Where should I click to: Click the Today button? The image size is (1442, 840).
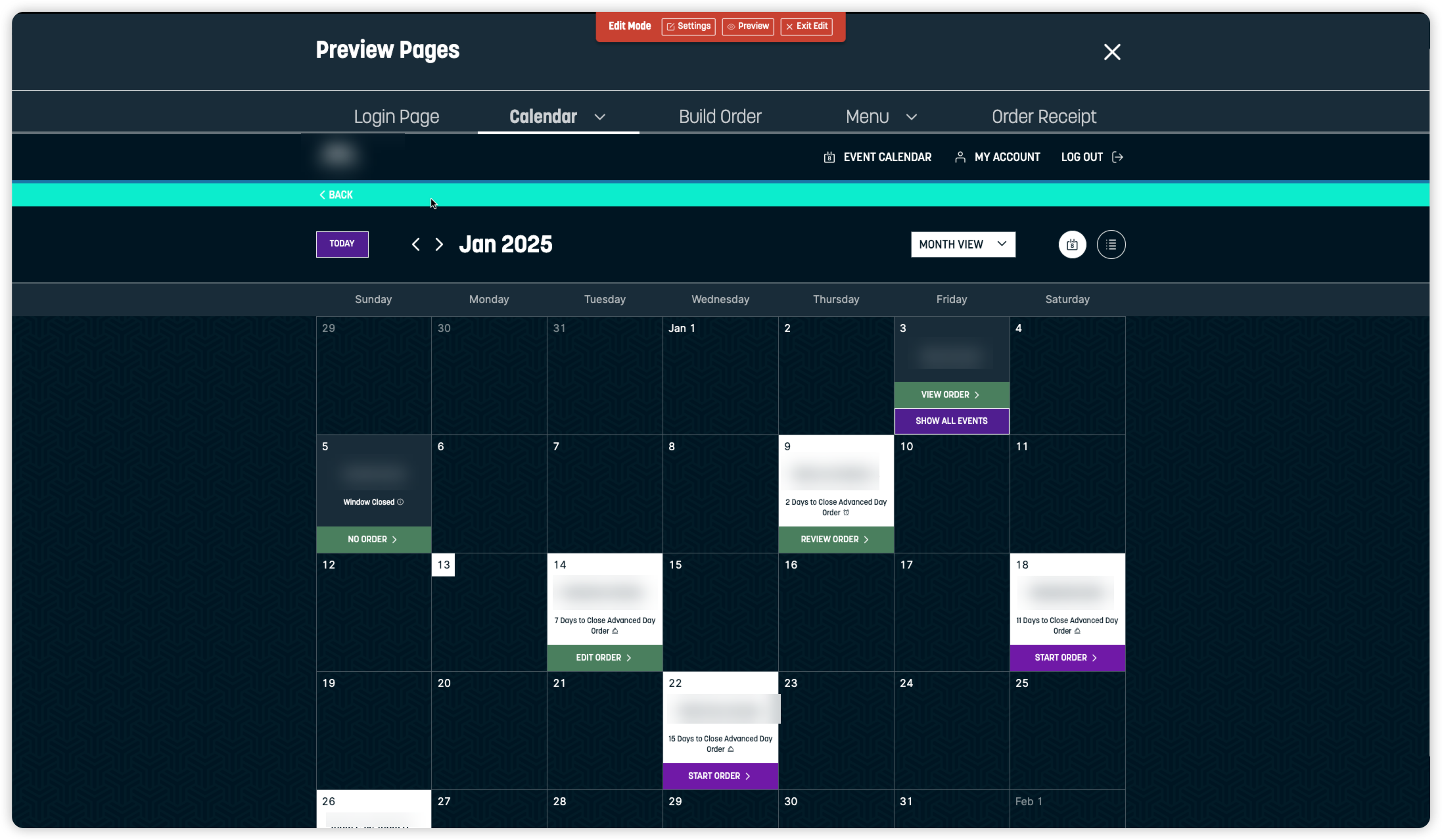point(342,244)
